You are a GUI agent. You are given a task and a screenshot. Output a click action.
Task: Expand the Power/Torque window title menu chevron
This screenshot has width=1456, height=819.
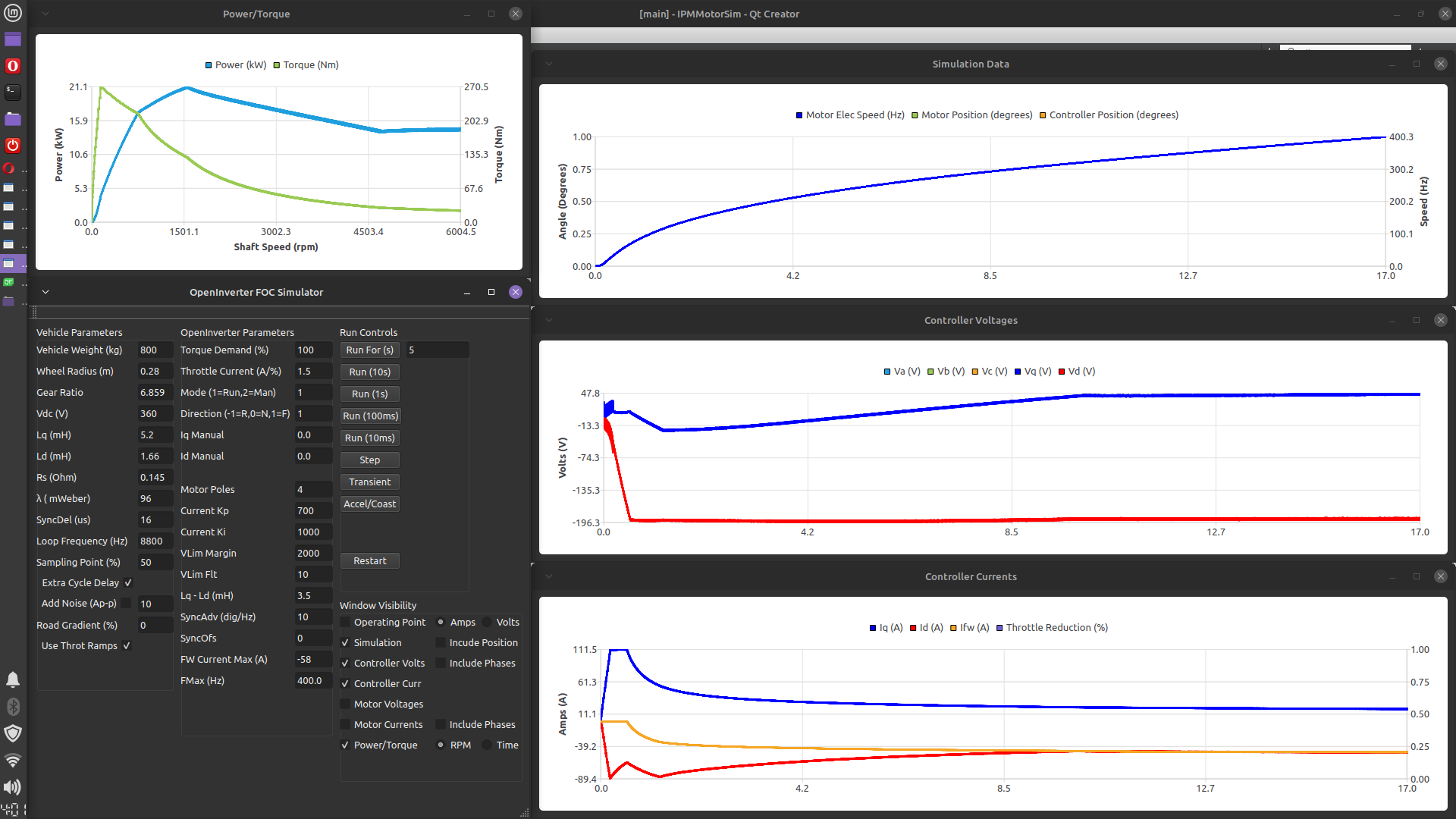tap(45, 14)
